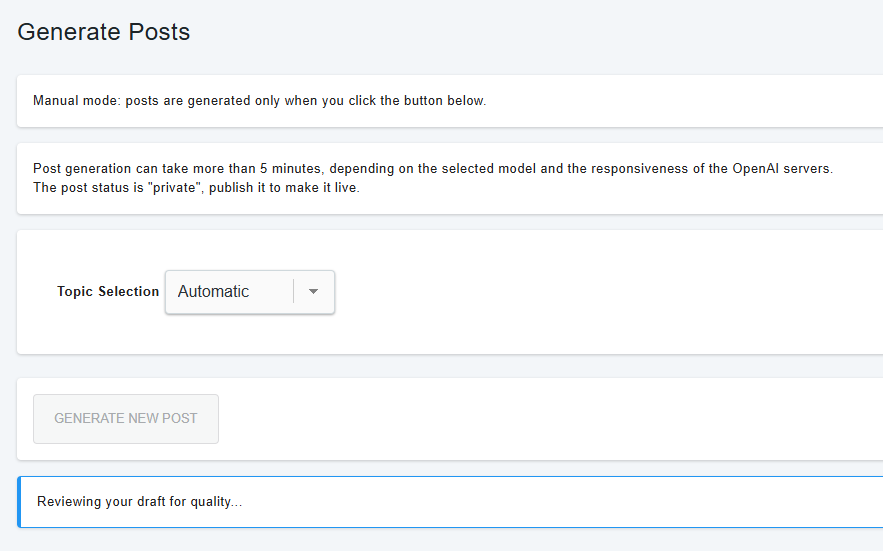Click 'publish it to make it live' text
The width and height of the screenshot is (883, 551).
point(284,188)
